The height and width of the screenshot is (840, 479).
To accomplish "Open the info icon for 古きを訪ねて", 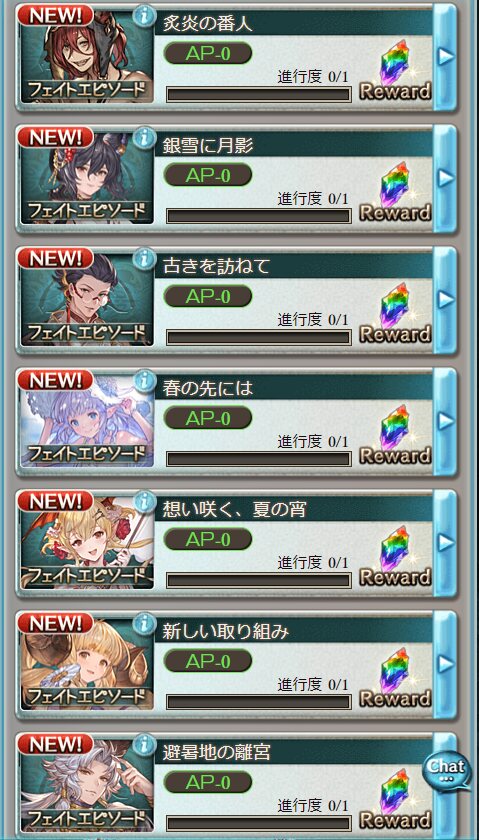I will point(141,260).
